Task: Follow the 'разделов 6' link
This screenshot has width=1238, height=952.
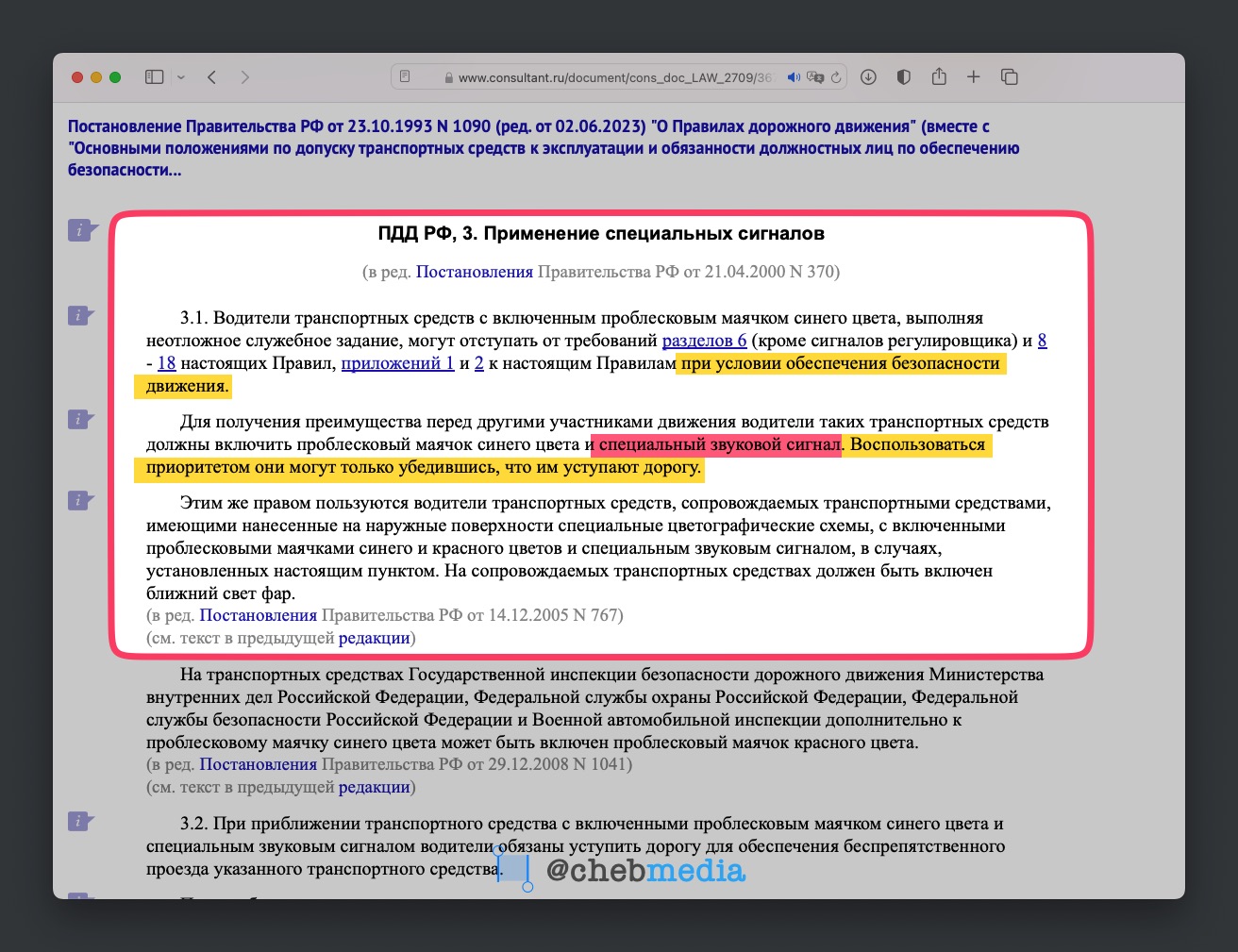Action: [704, 341]
